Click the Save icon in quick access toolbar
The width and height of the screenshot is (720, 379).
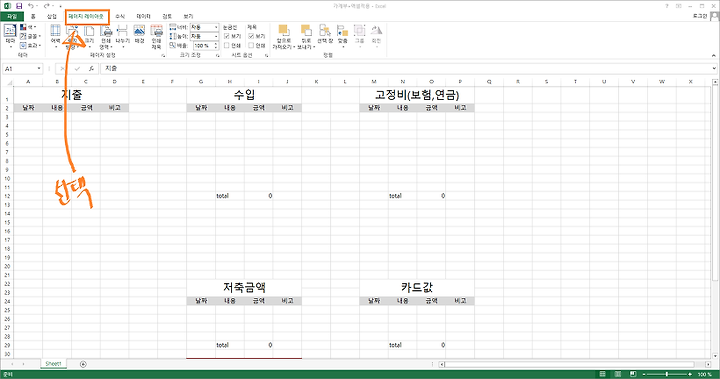[19, 6]
